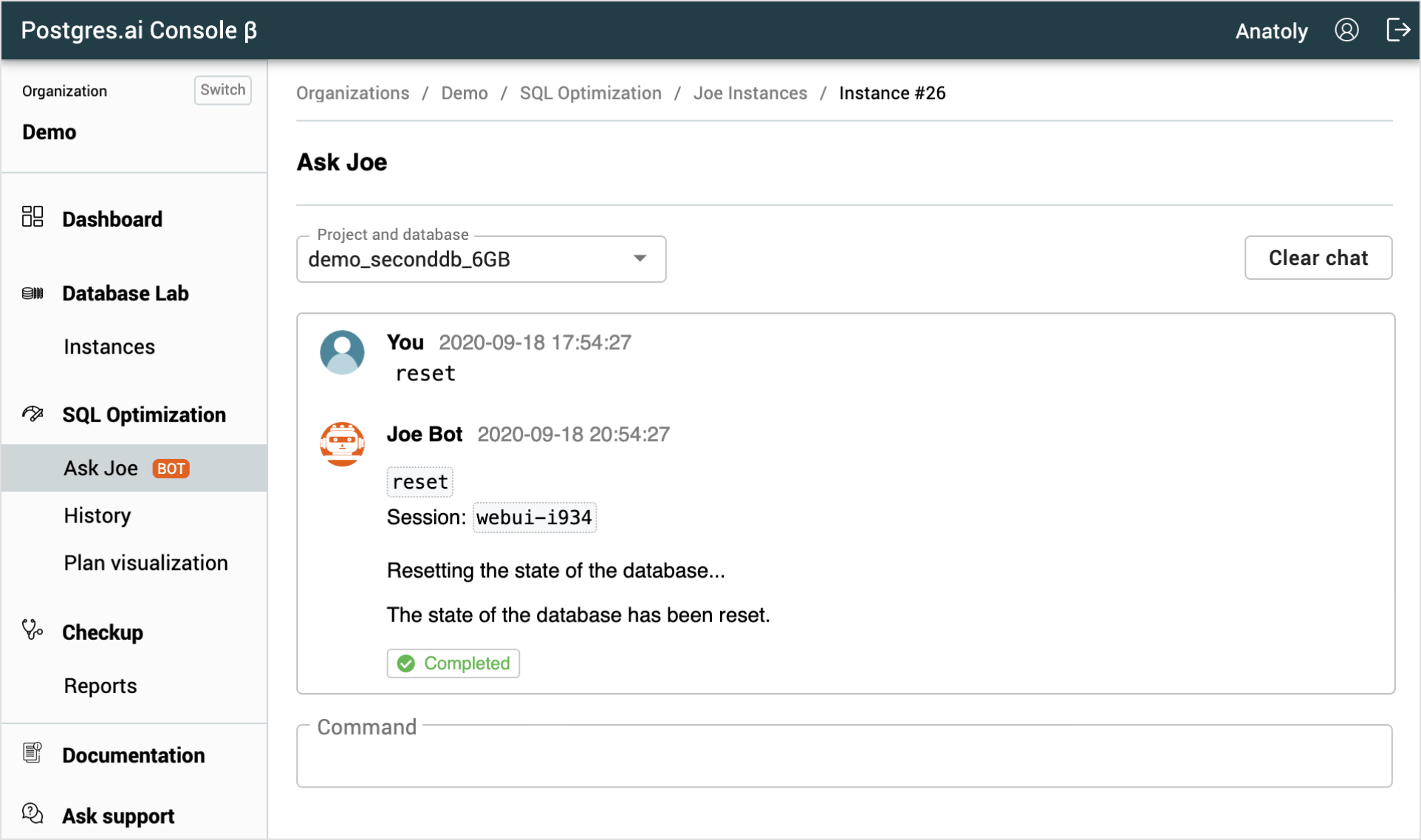Click the Postgres.ai Console title
The height and width of the screenshot is (840, 1421).
click(x=139, y=30)
